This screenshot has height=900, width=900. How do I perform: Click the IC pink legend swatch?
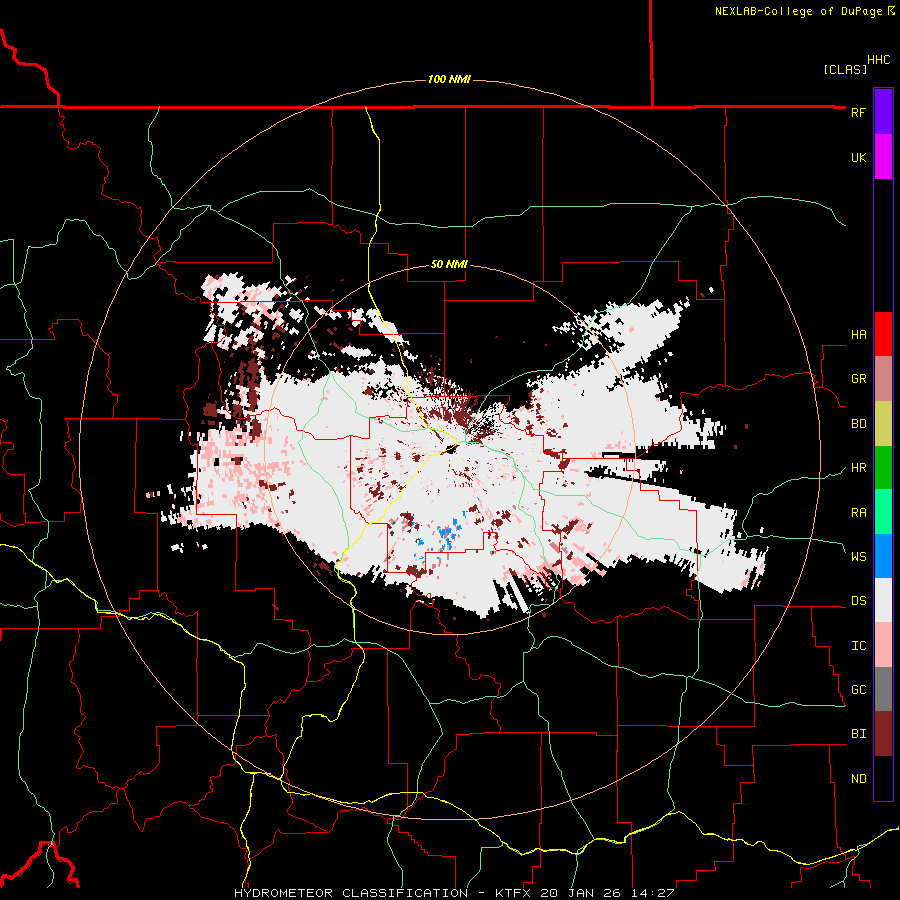click(x=883, y=645)
